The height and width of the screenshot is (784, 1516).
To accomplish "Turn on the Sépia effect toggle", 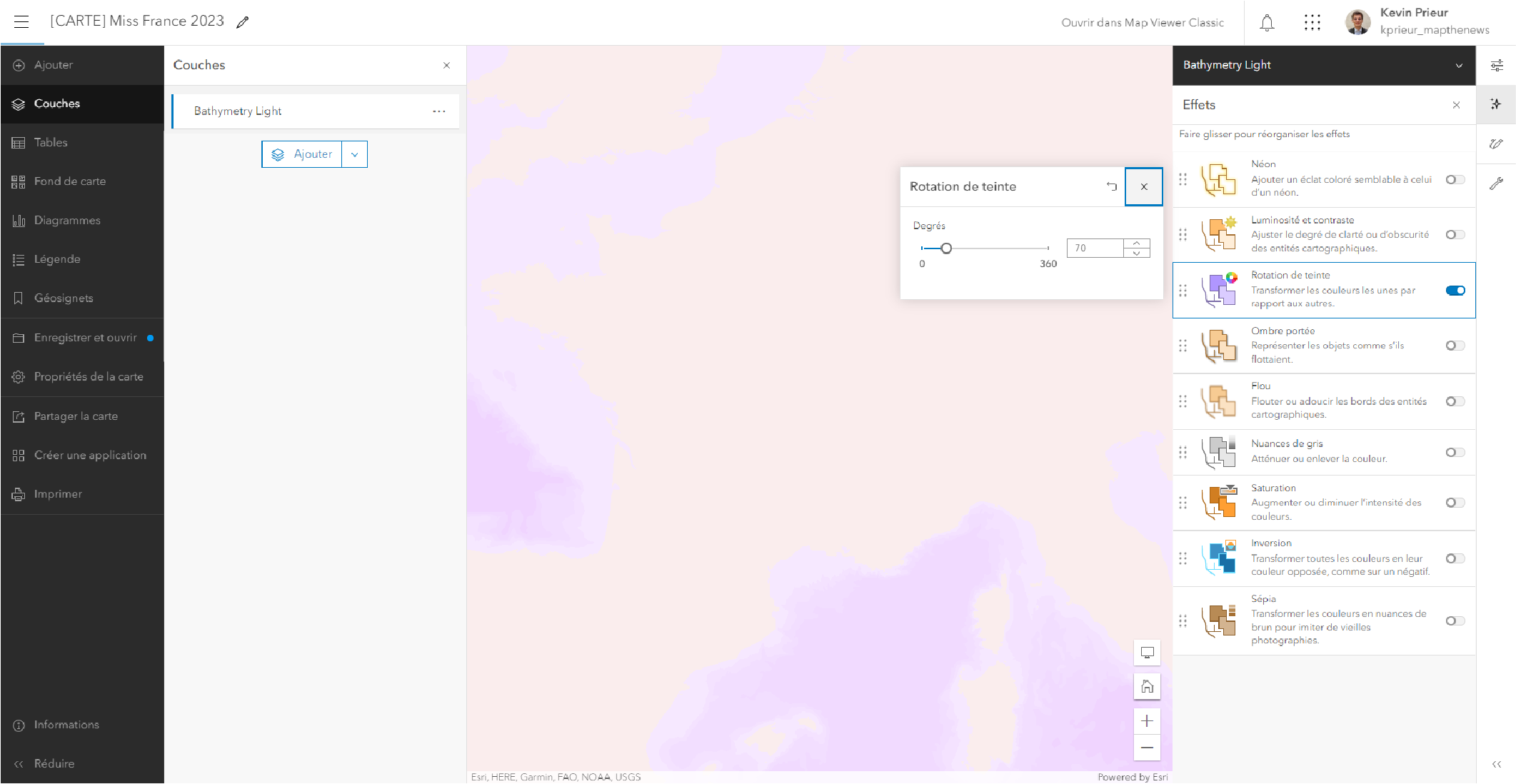I will [x=1455, y=620].
